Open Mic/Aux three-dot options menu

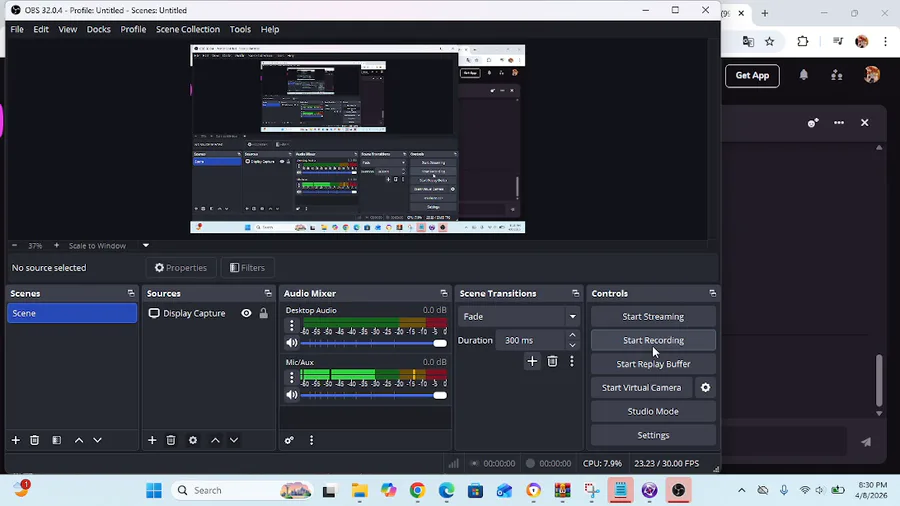tap(292, 377)
